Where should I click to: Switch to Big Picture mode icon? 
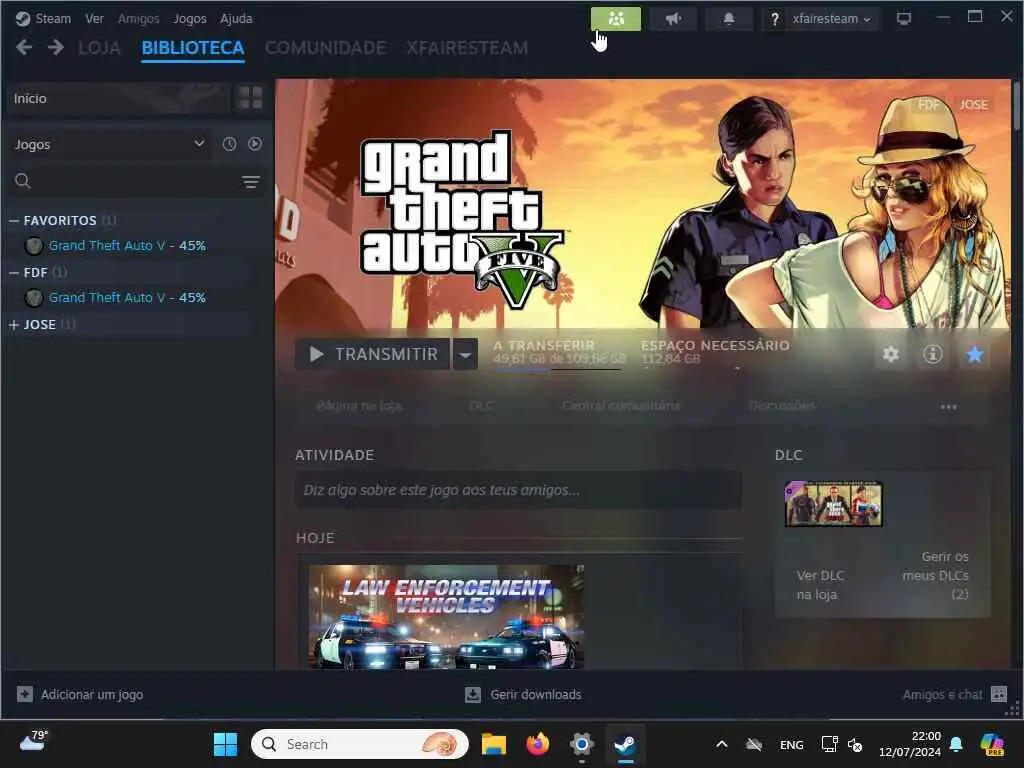(x=904, y=19)
